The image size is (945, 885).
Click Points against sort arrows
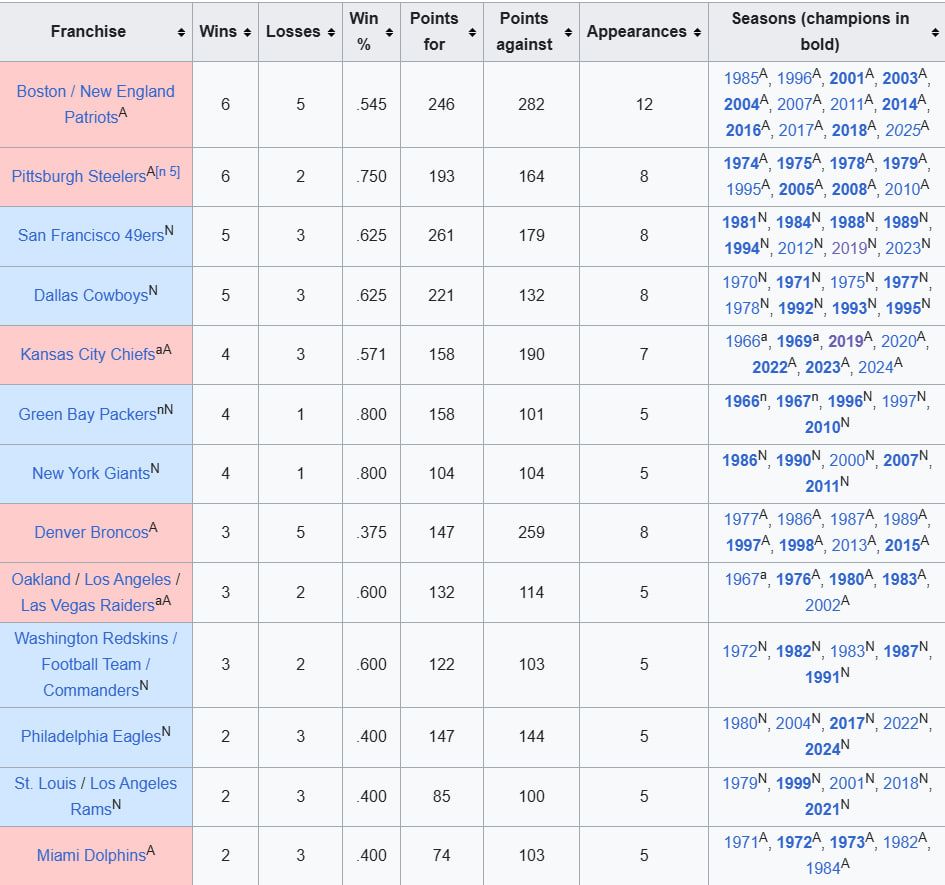pos(567,32)
